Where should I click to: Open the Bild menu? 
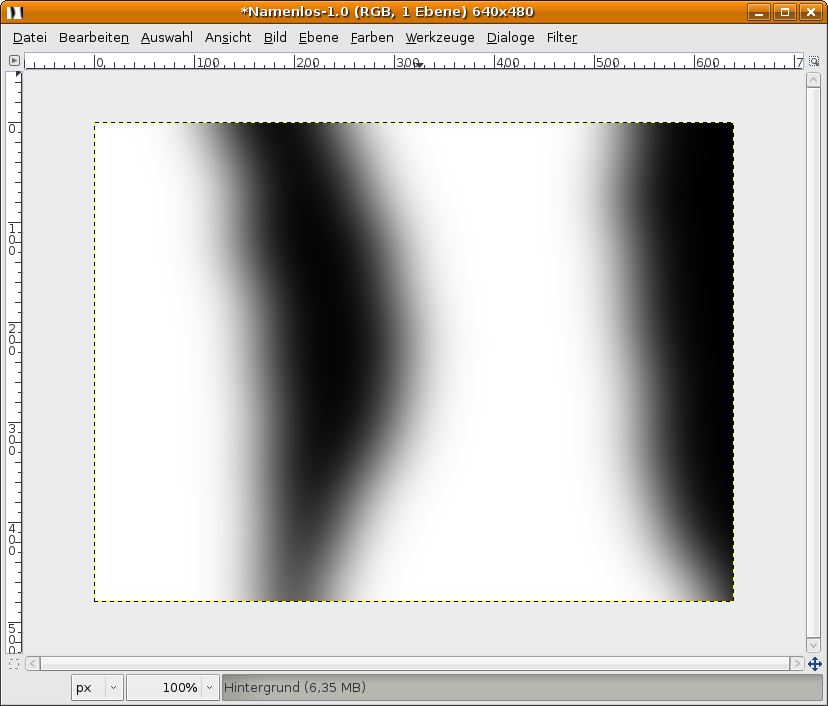click(x=275, y=37)
